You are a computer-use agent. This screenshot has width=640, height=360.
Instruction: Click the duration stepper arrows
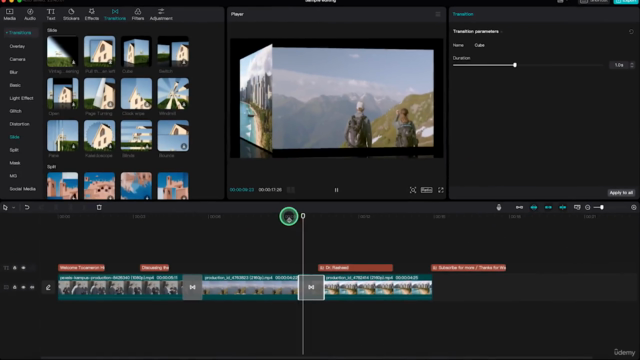pyautogui.click(x=632, y=65)
